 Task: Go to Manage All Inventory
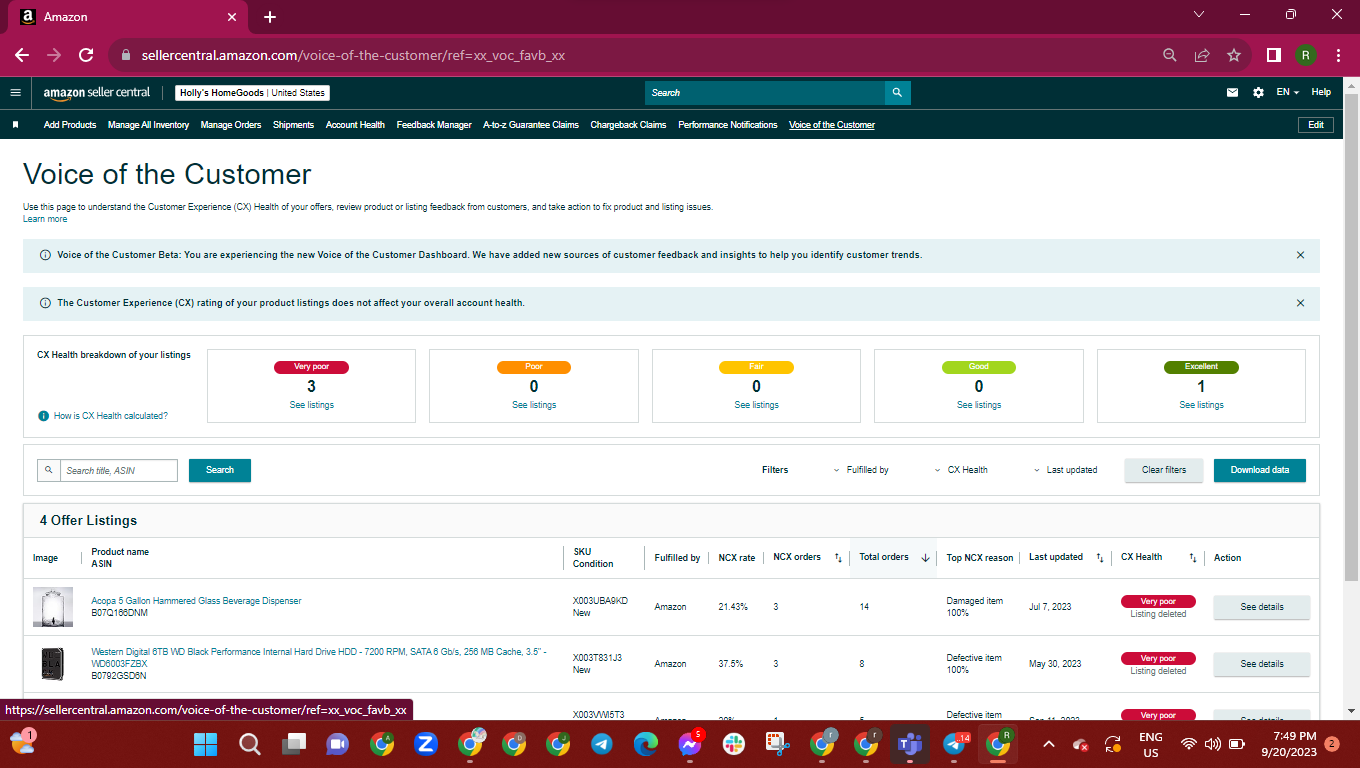tap(148, 125)
